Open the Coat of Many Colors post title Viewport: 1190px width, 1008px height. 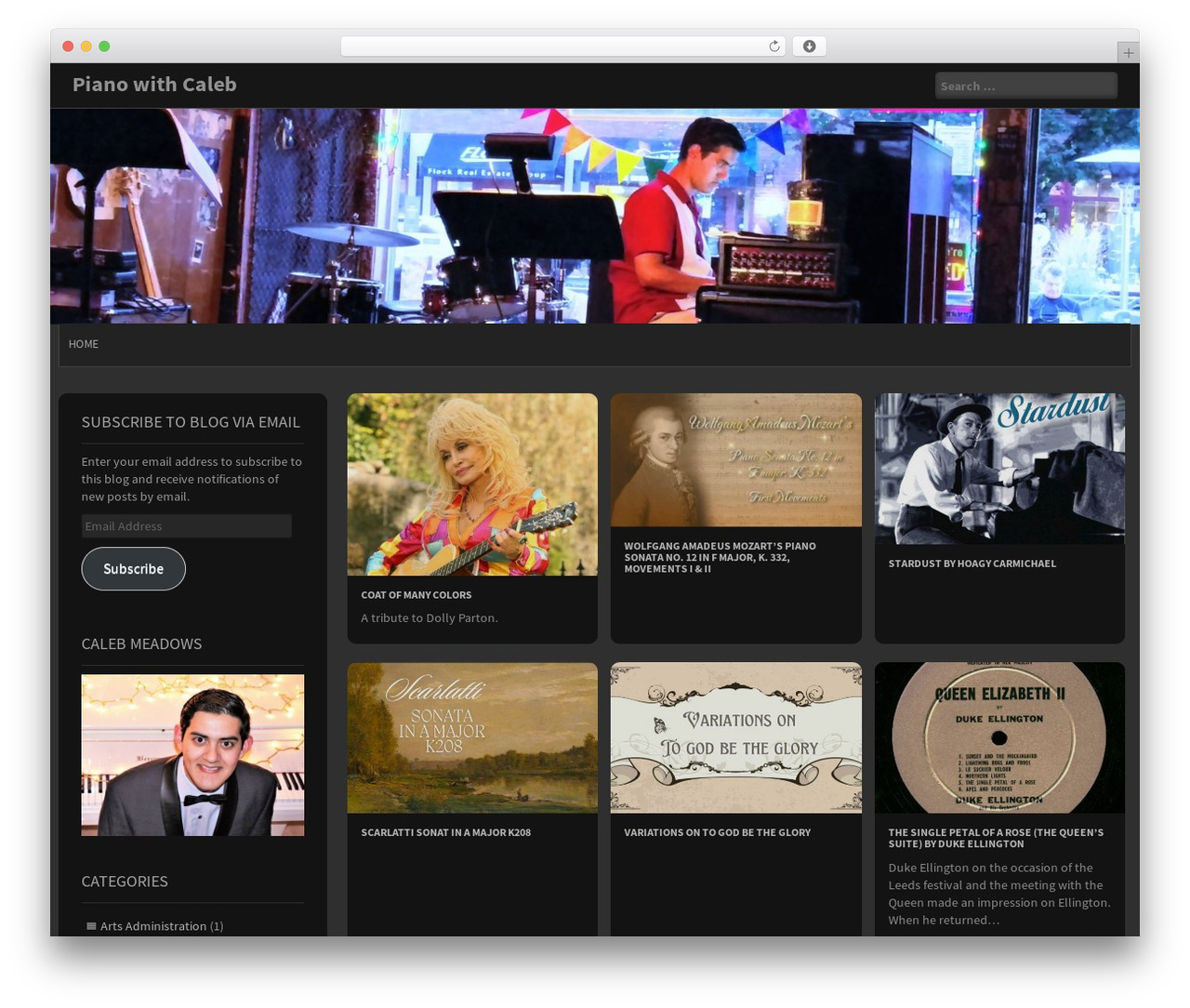[416, 595]
